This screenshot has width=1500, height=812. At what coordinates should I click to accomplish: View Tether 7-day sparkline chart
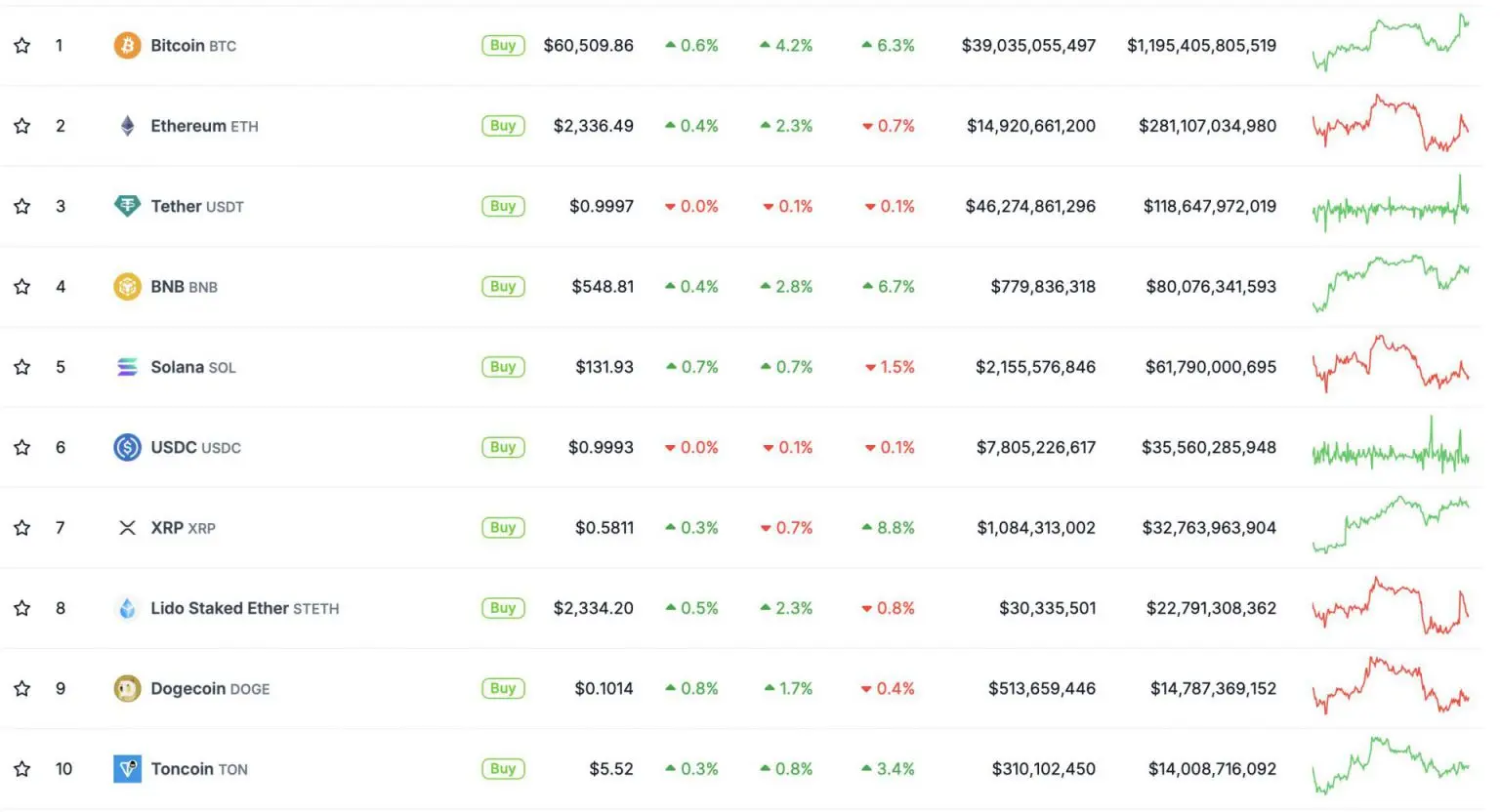click(1391, 205)
